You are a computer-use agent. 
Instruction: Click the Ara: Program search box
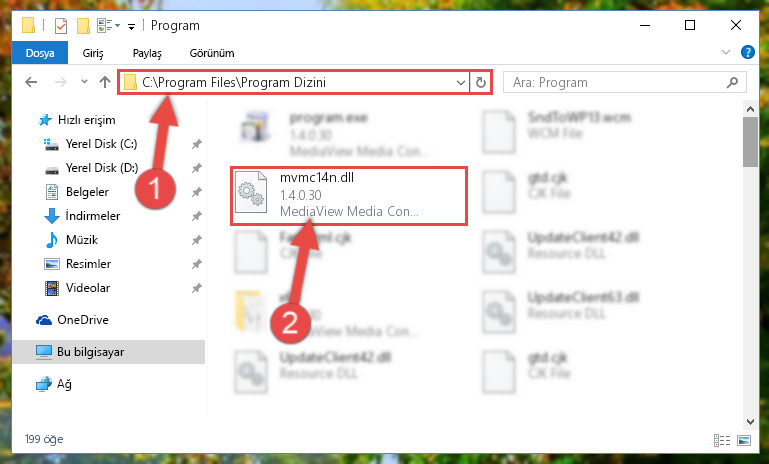[x=618, y=82]
